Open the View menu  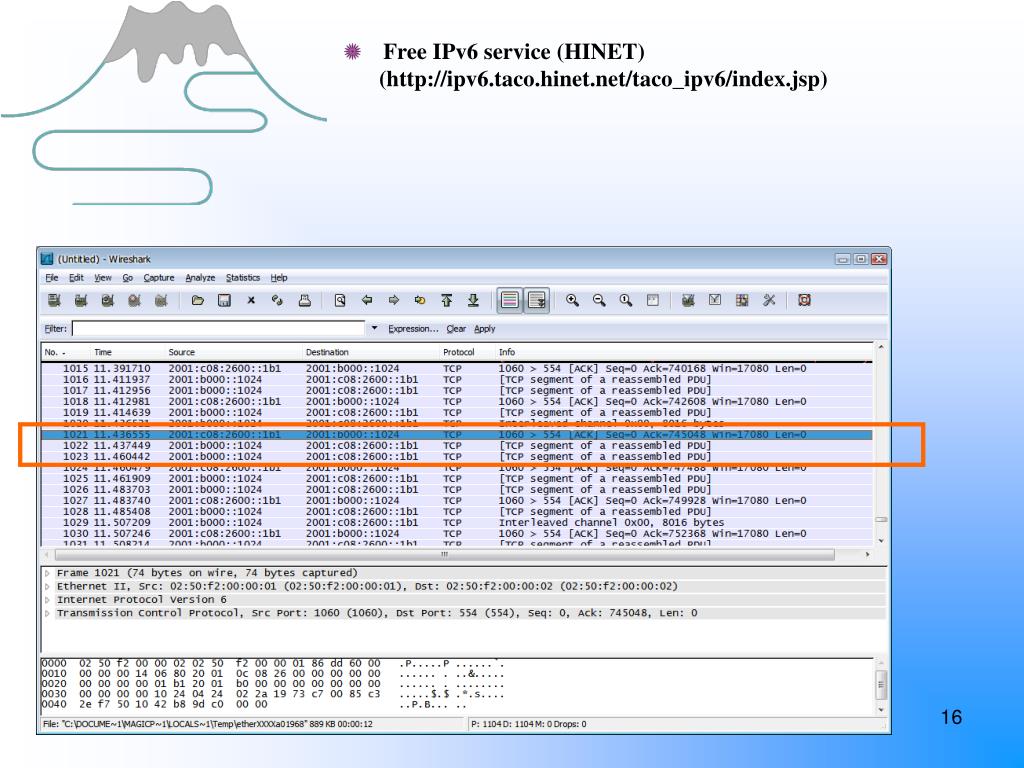click(x=103, y=278)
